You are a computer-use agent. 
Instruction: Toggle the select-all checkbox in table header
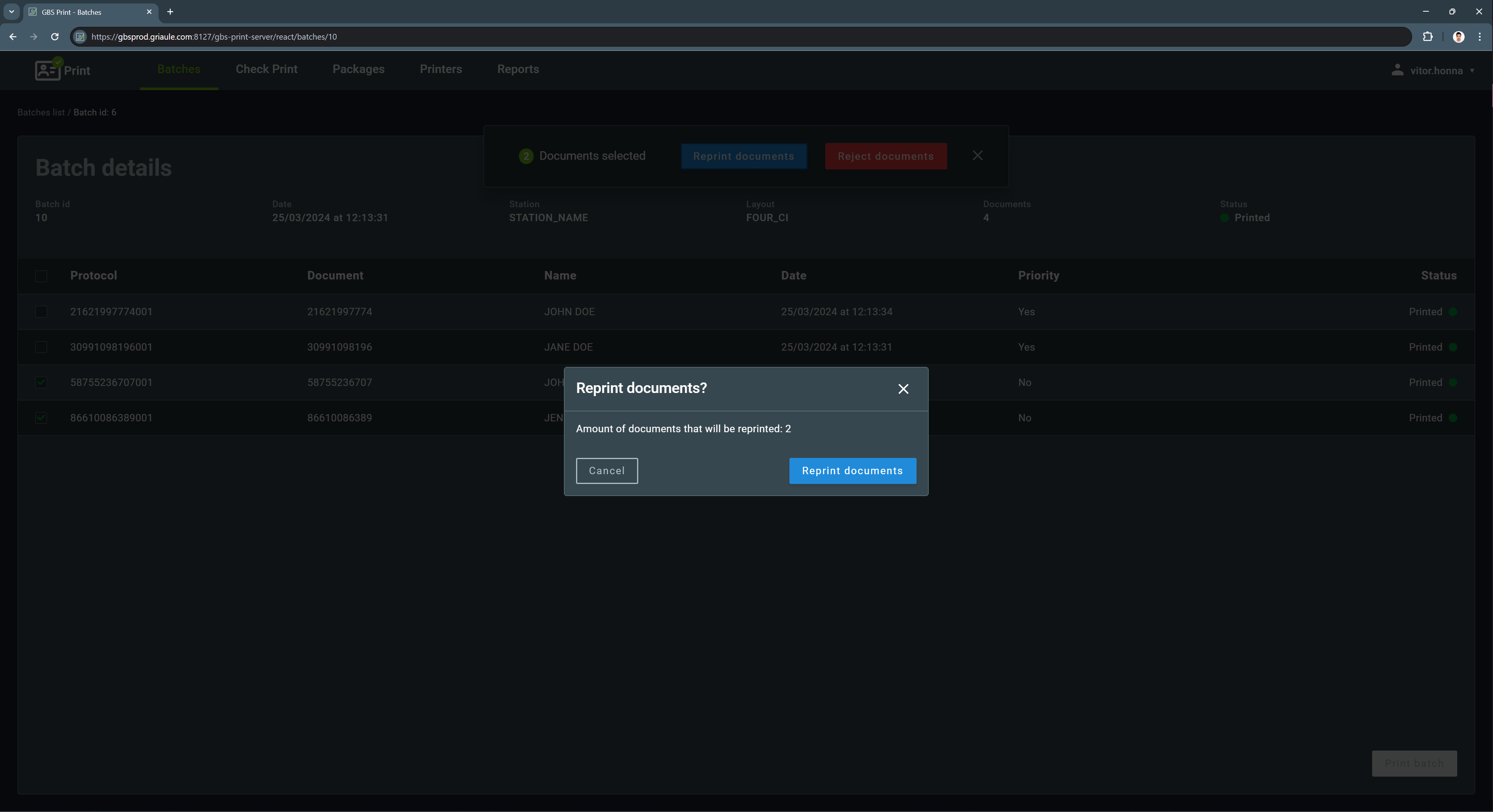pyautogui.click(x=41, y=276)
